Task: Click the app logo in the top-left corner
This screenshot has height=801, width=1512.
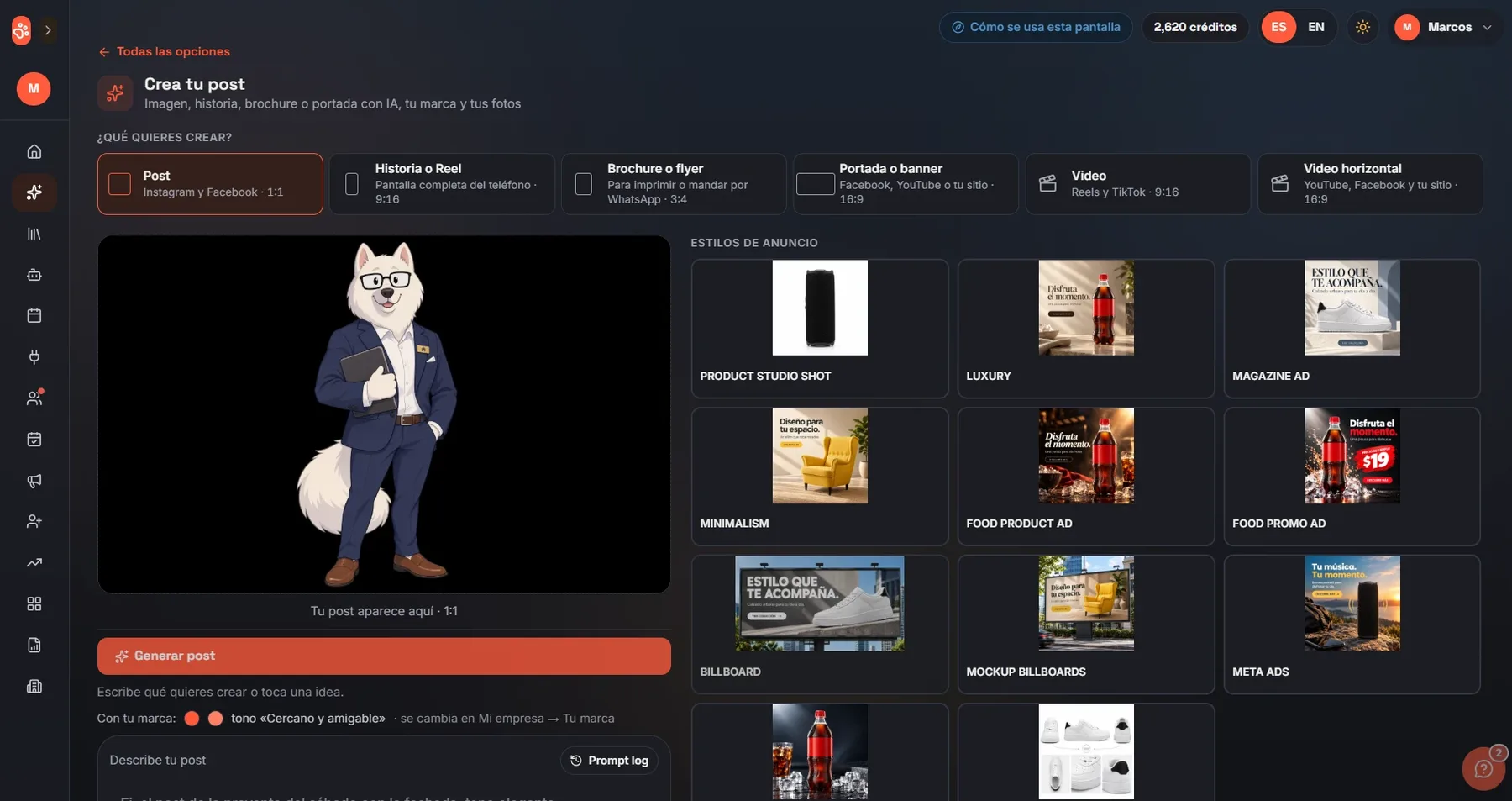Action: pos(21,30)
